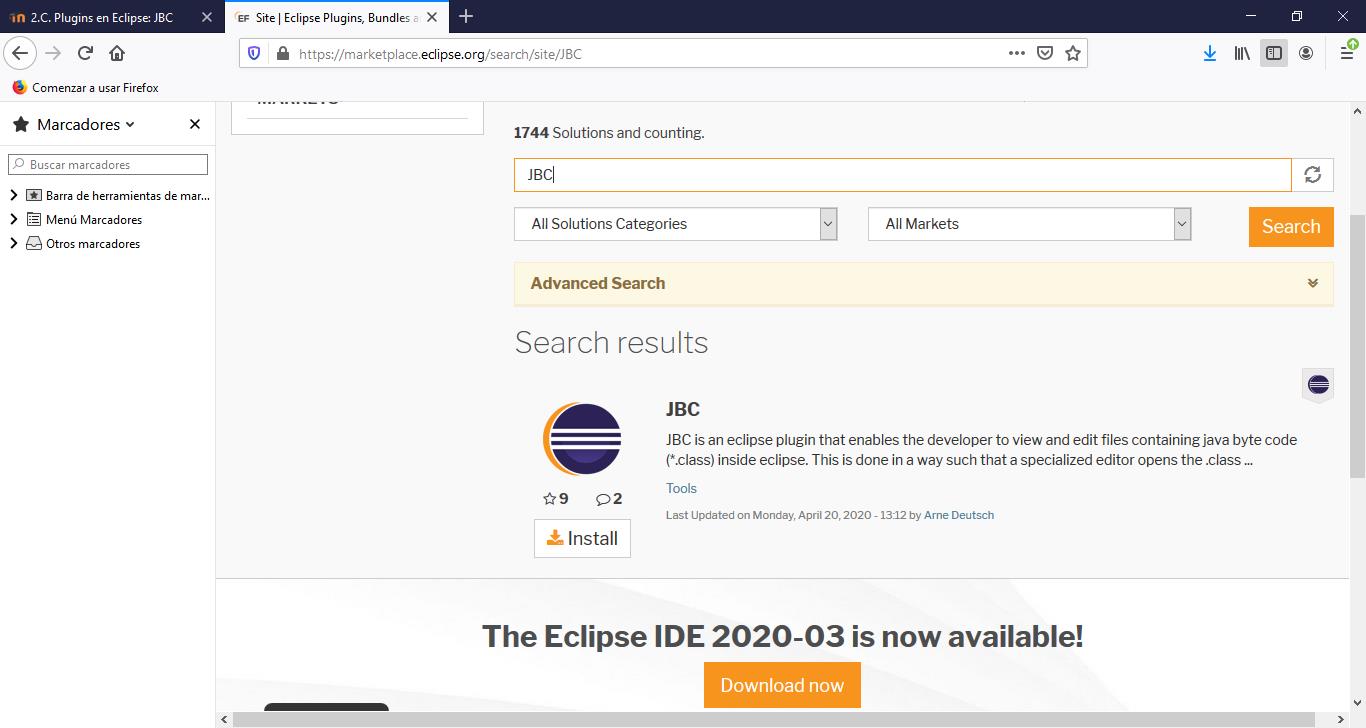Viewport: 1366px width, 728px height.
Task: Close the Marcadores sidebar
Action: (195, 124)
